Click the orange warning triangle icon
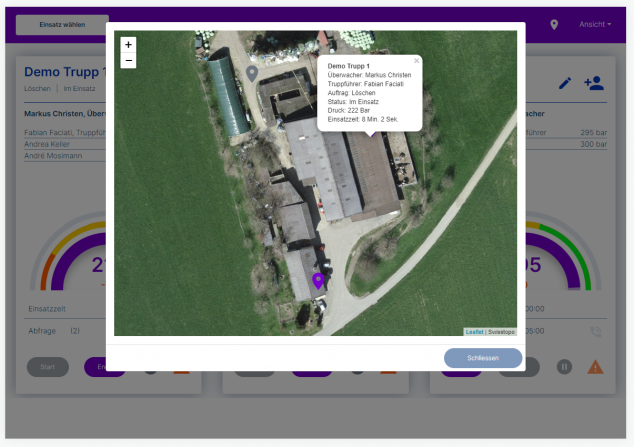This screenshot has width=634, height=447. (595, 367)
